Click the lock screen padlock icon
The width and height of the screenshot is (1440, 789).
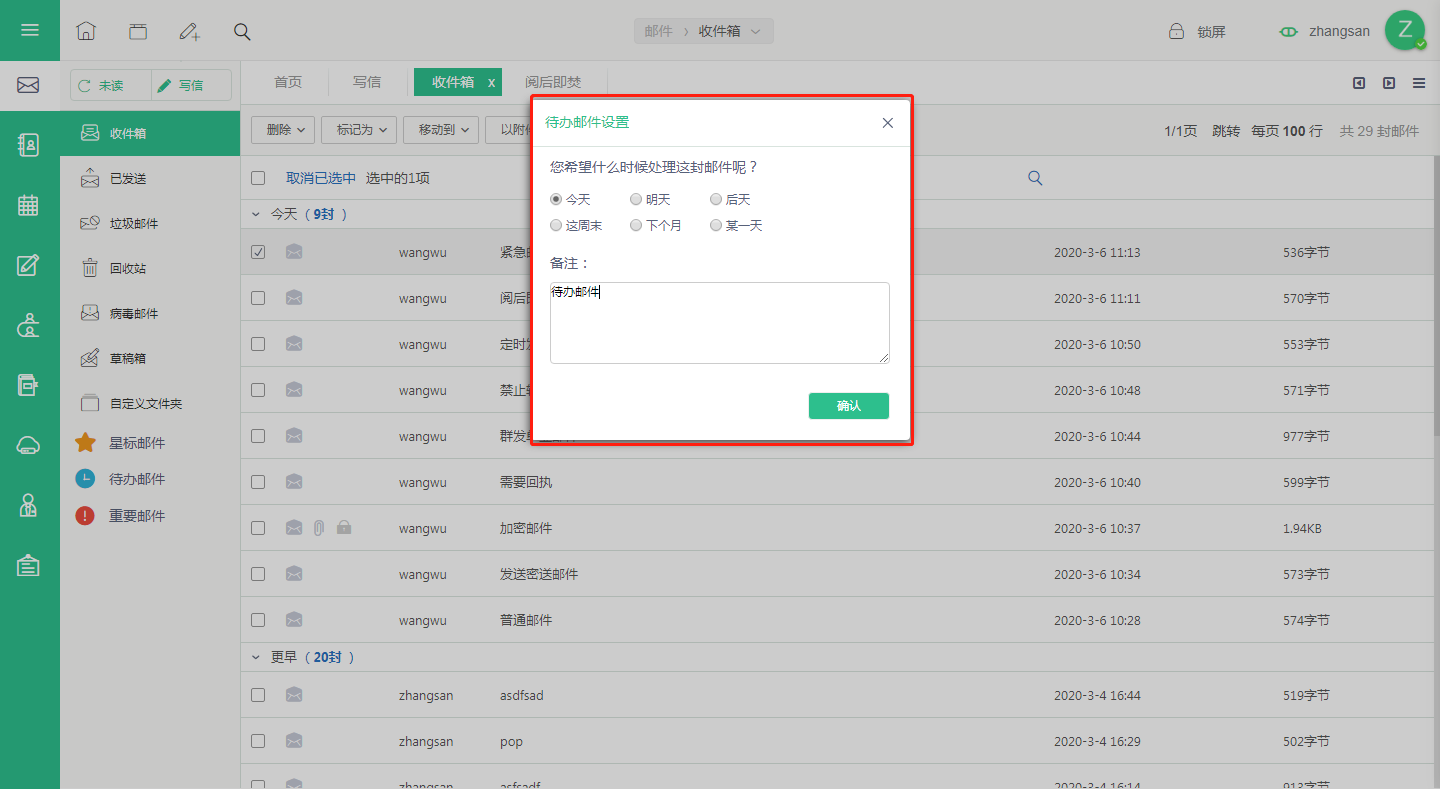1177,31
